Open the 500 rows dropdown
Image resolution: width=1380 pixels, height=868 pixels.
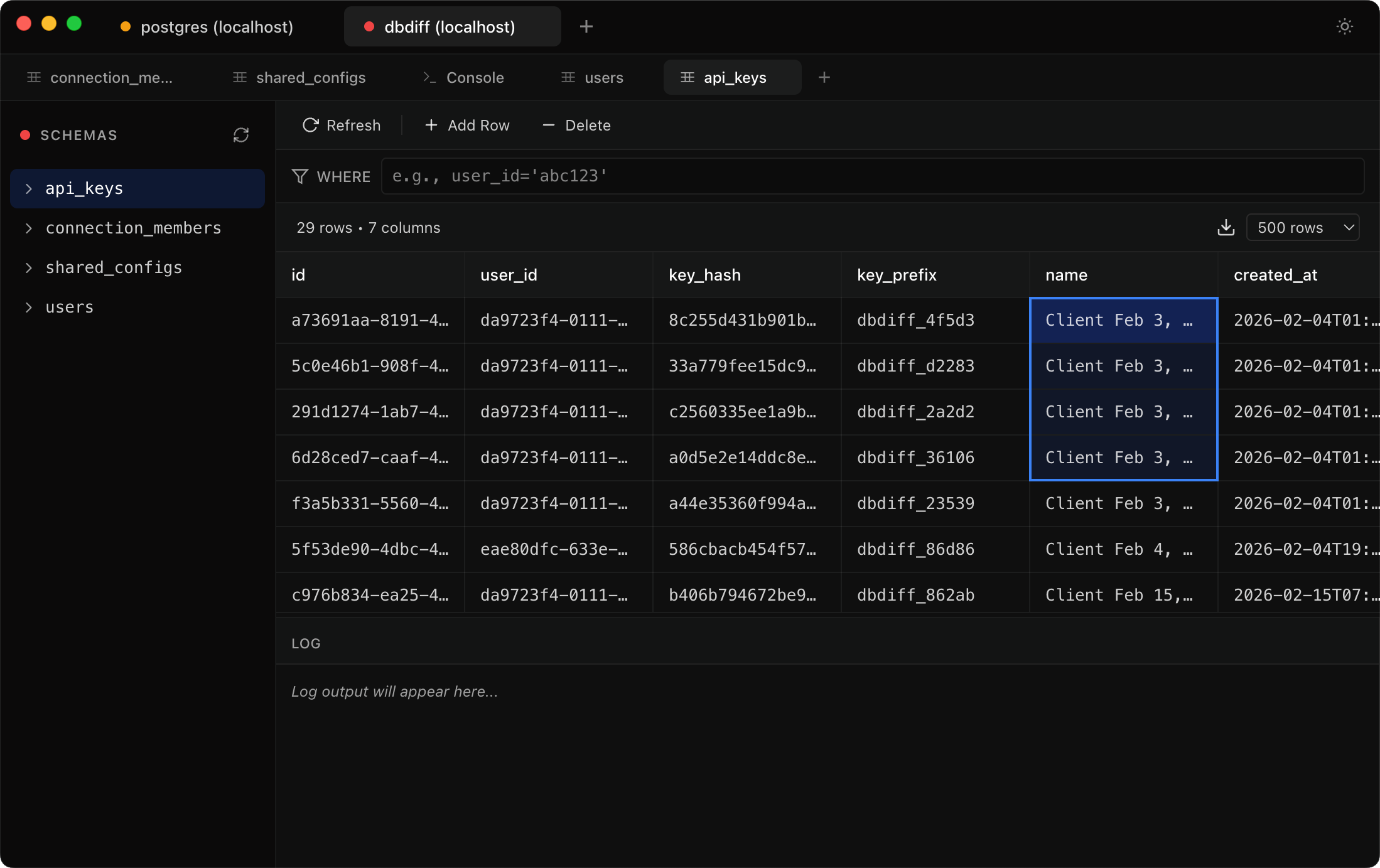(x=1302, y=227)
